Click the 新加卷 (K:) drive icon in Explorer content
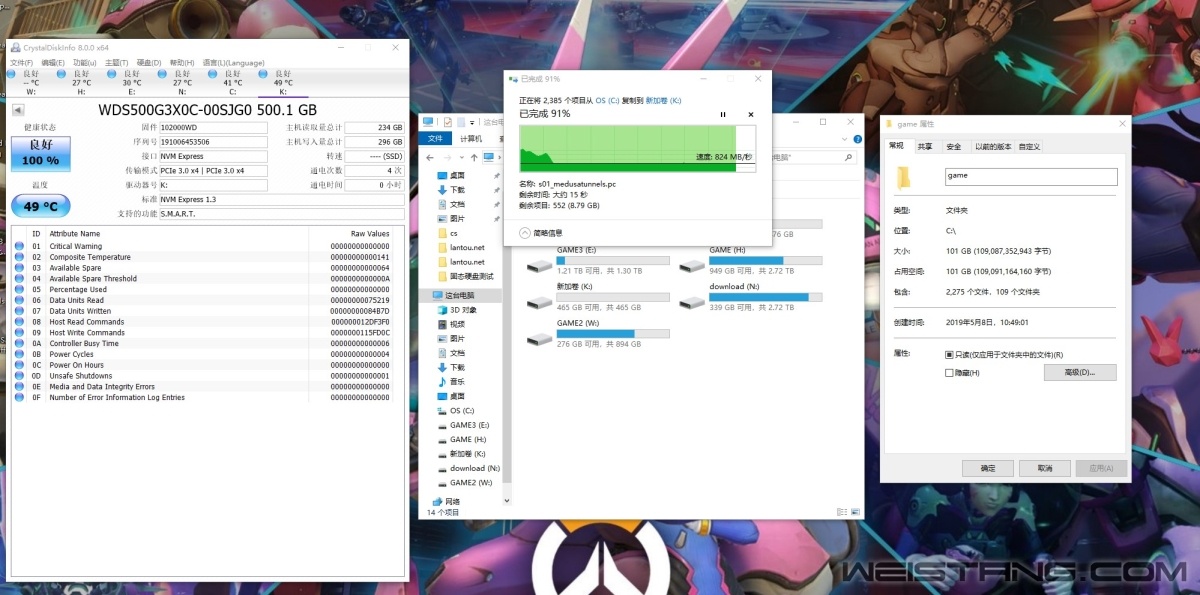Screen dimensions: 1200x595 point(540,301)
